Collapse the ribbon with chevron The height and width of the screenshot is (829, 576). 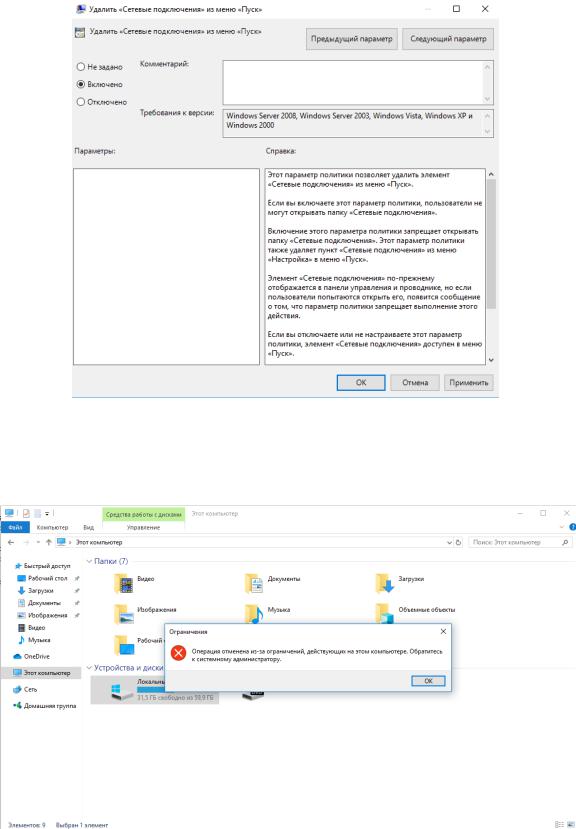pyautogui.click(x=562, y=527)
